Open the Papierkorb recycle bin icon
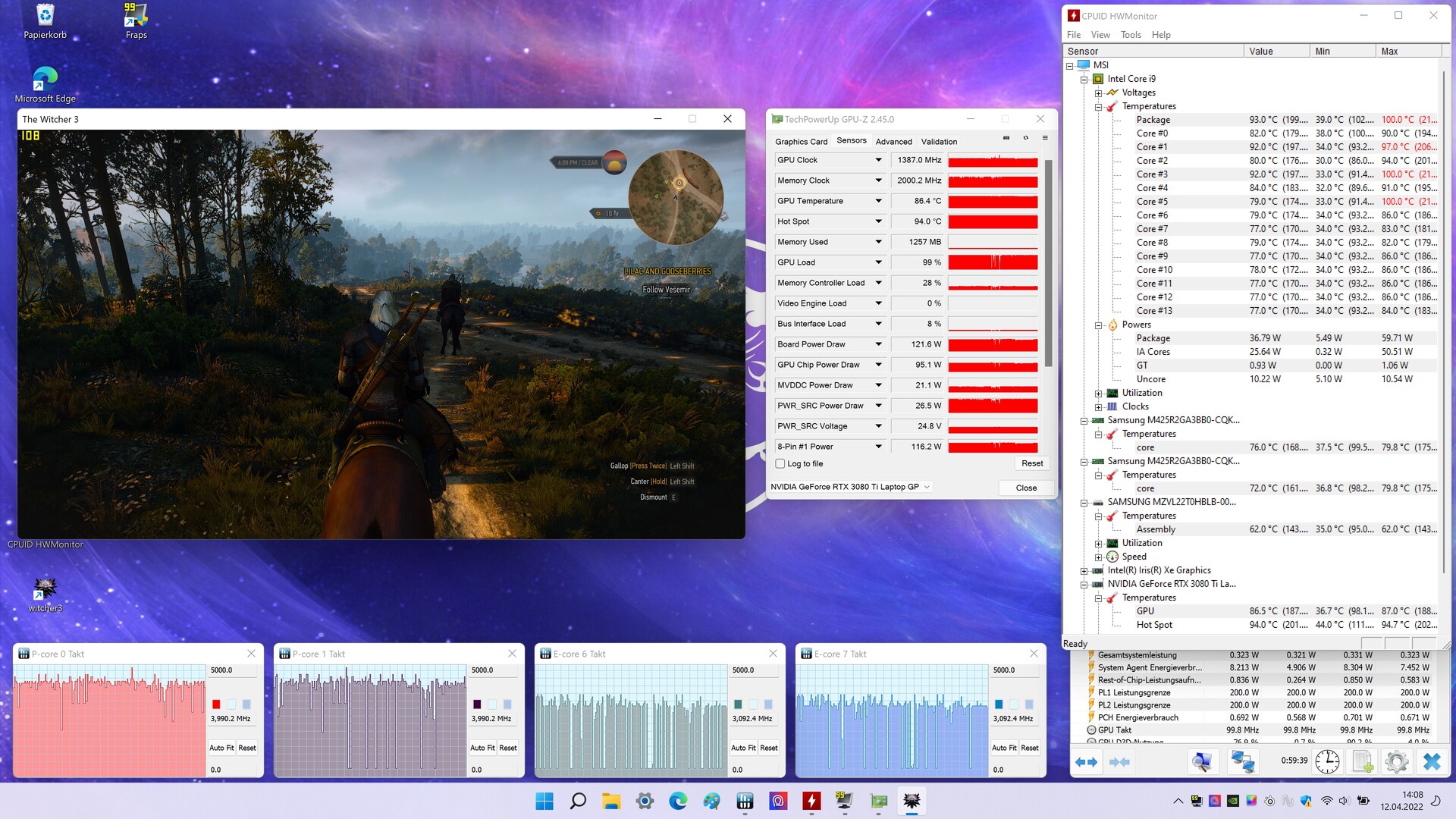The height and width of the screenshot is (819, 1456). (45, 20)
